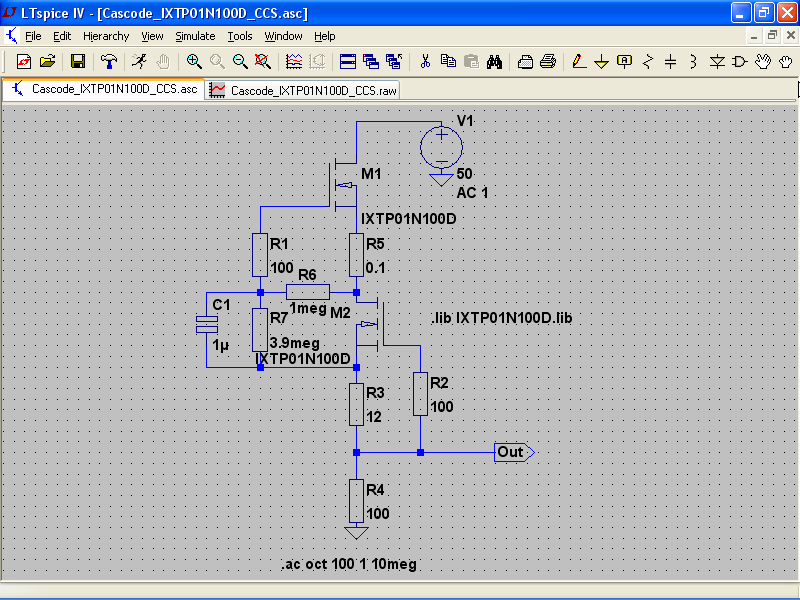Select the C1 capacitor symbol
The height and width of the screenshot is (600, 800).
point(207,324)
